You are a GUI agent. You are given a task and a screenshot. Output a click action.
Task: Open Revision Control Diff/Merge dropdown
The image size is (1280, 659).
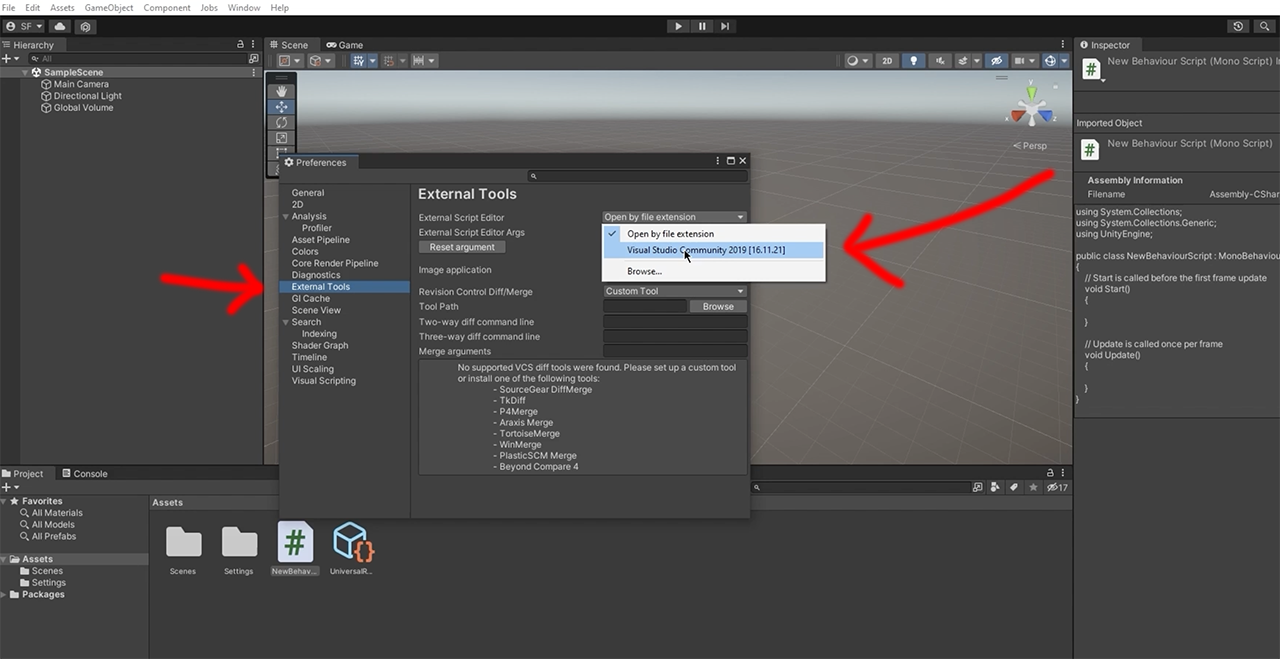(674, 291)
